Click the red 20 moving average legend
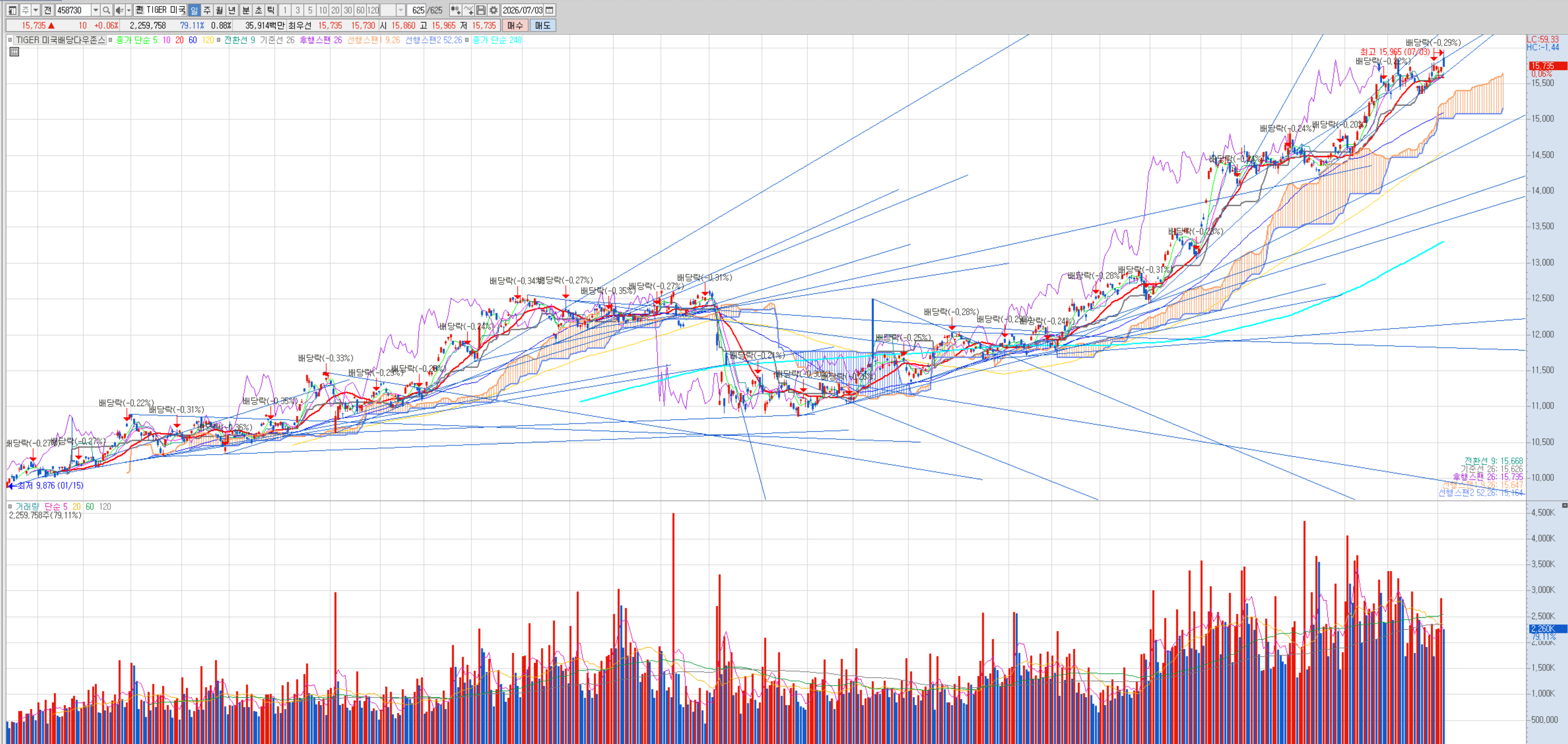 (x=180, y=40)
